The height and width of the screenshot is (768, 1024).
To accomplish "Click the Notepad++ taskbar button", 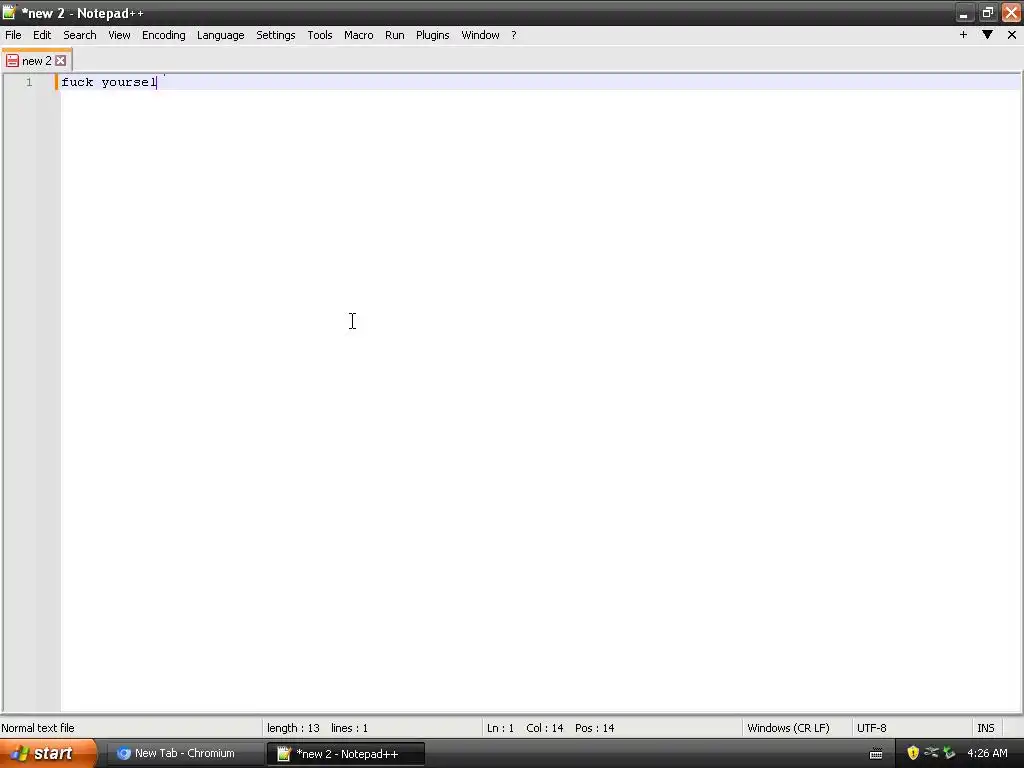I will (346, 754).
